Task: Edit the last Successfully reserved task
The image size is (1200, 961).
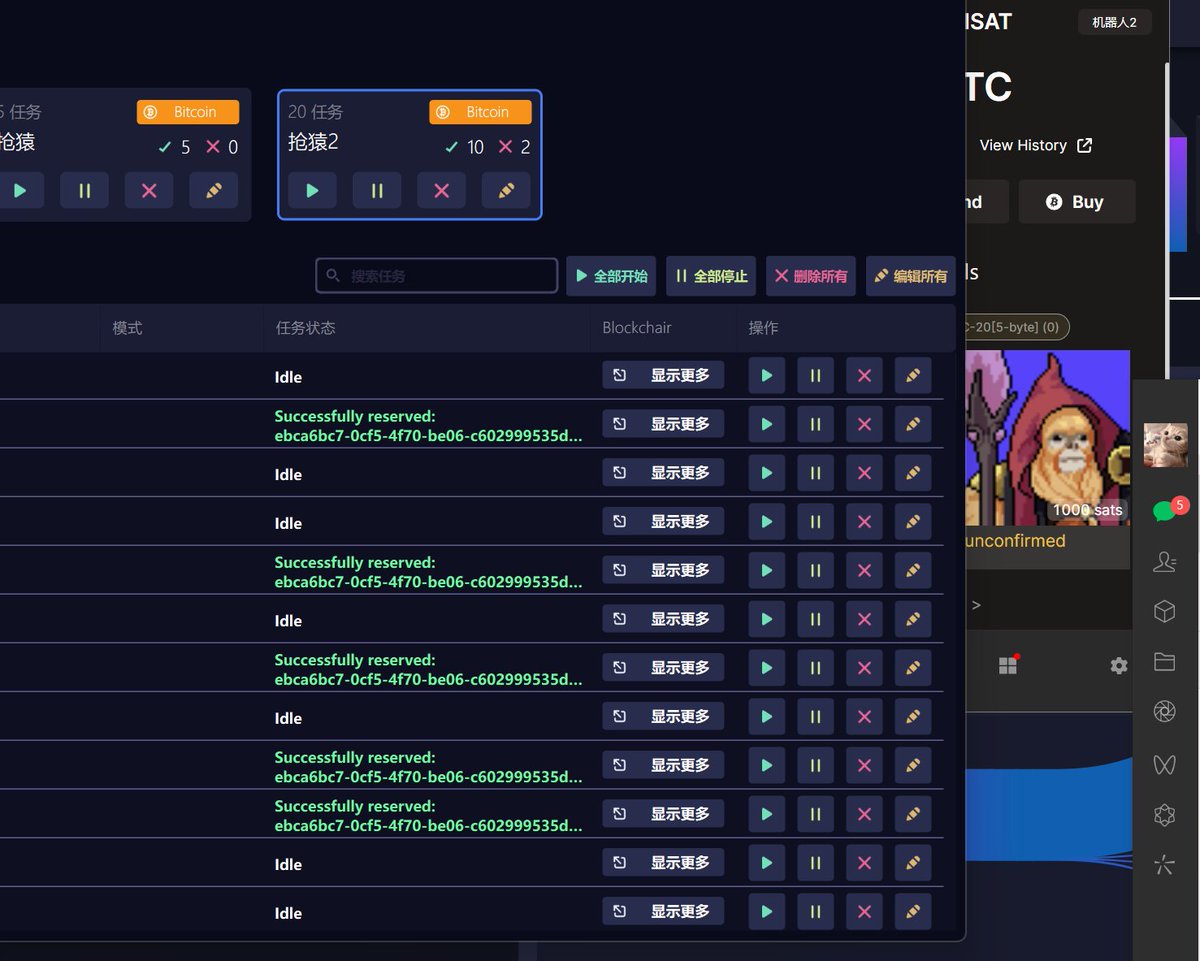Action: [913, 815]
